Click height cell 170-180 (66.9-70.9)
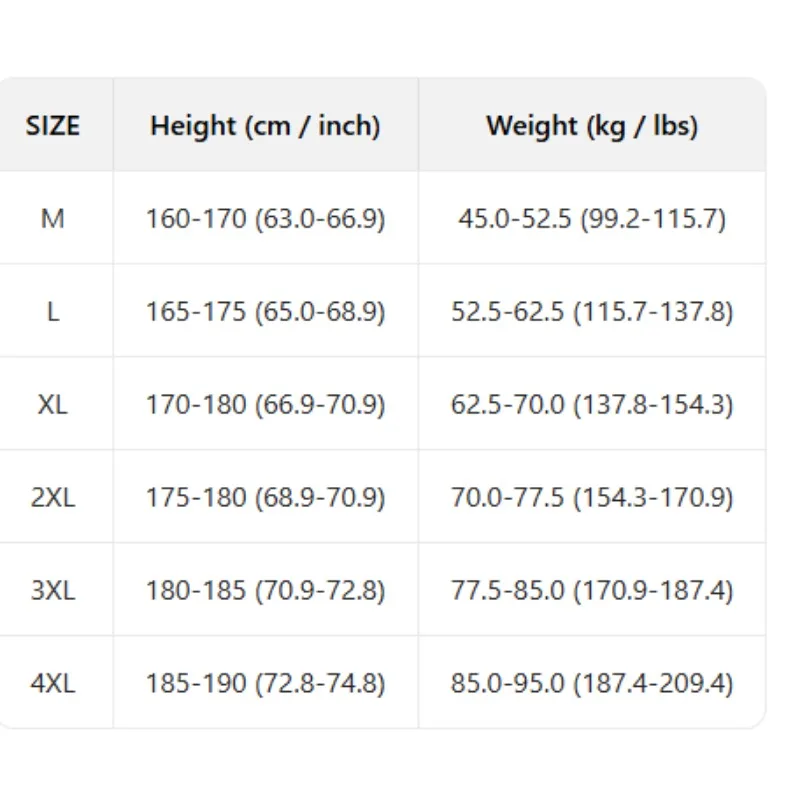 (265, 404)
